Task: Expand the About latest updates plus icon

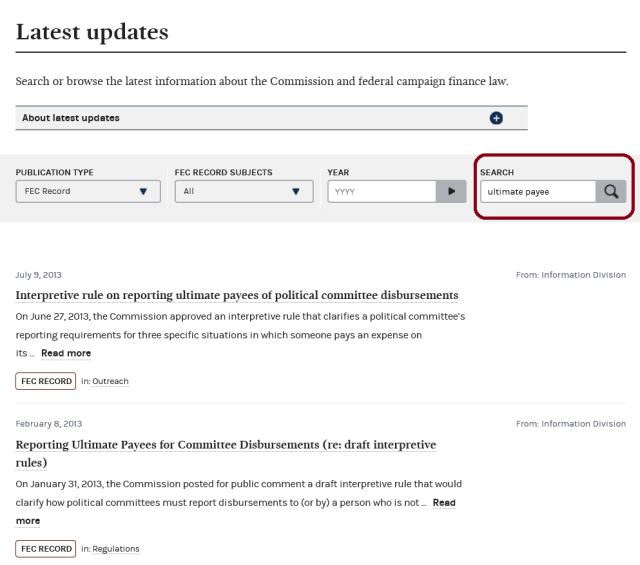Action: click(496, 118)
